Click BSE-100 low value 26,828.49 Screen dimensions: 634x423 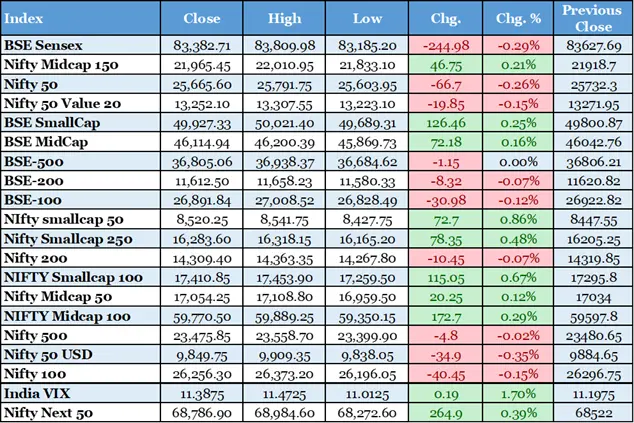368,198
